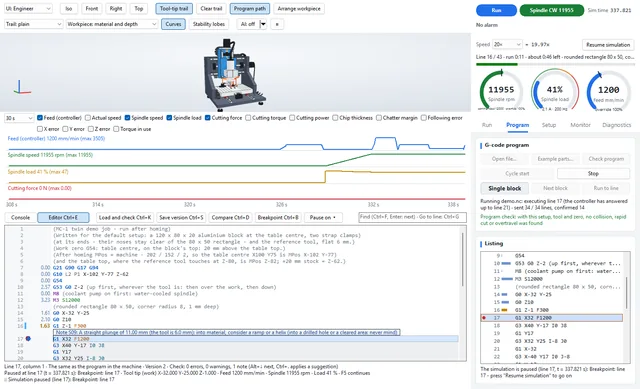
Task: Enable the X error checkbox
Action: pos(40,129)
